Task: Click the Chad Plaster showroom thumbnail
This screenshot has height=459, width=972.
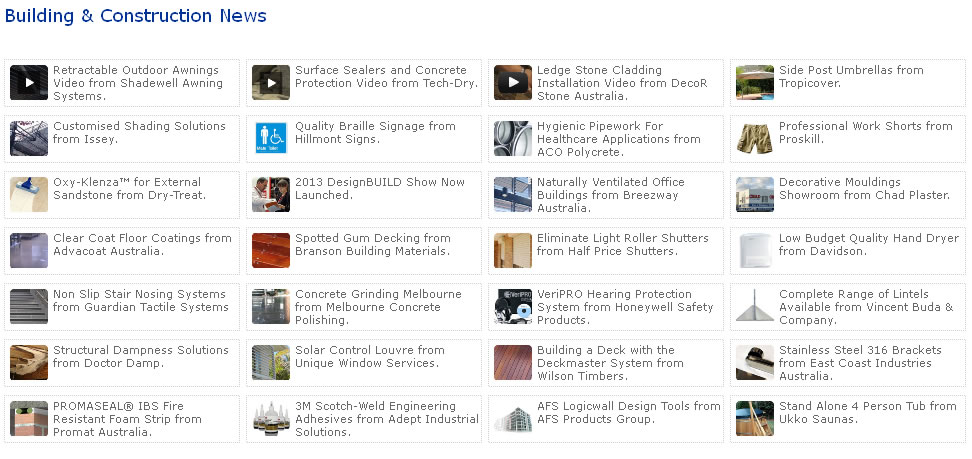Action: pyautogui.click(x=755, y=195)
